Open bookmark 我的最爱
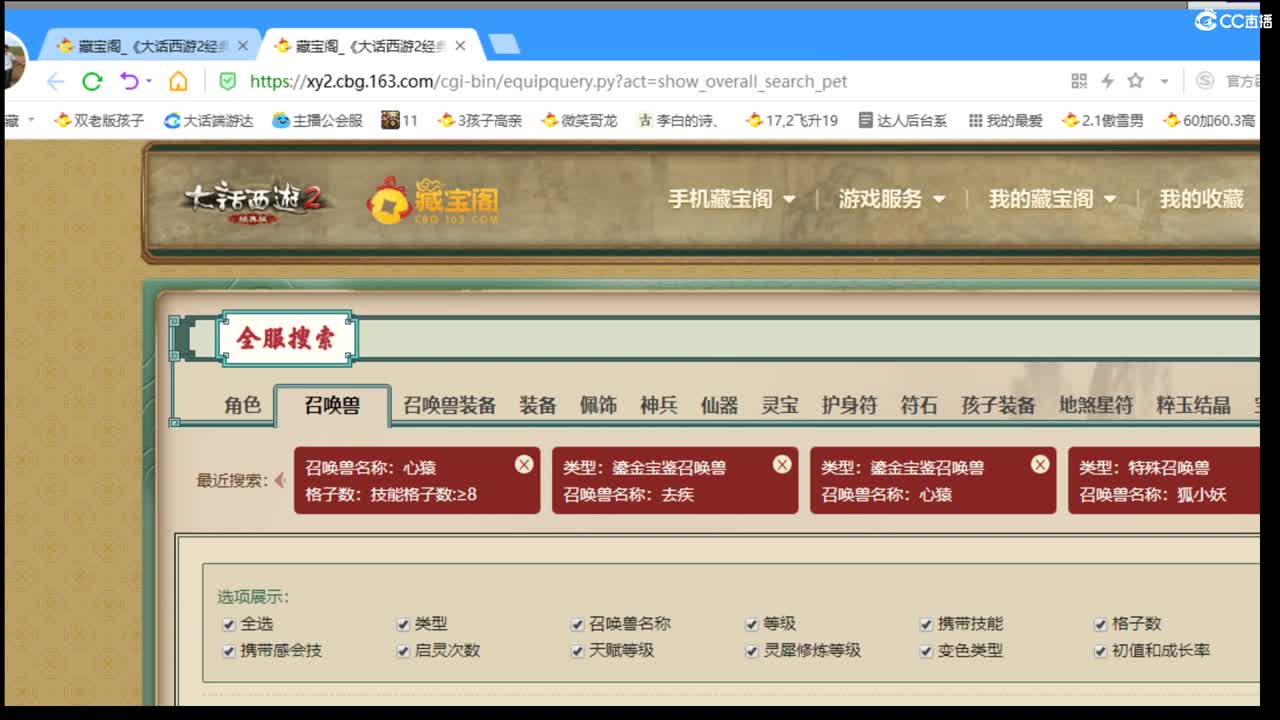The image size is (1280, 720). [1005, 120]
